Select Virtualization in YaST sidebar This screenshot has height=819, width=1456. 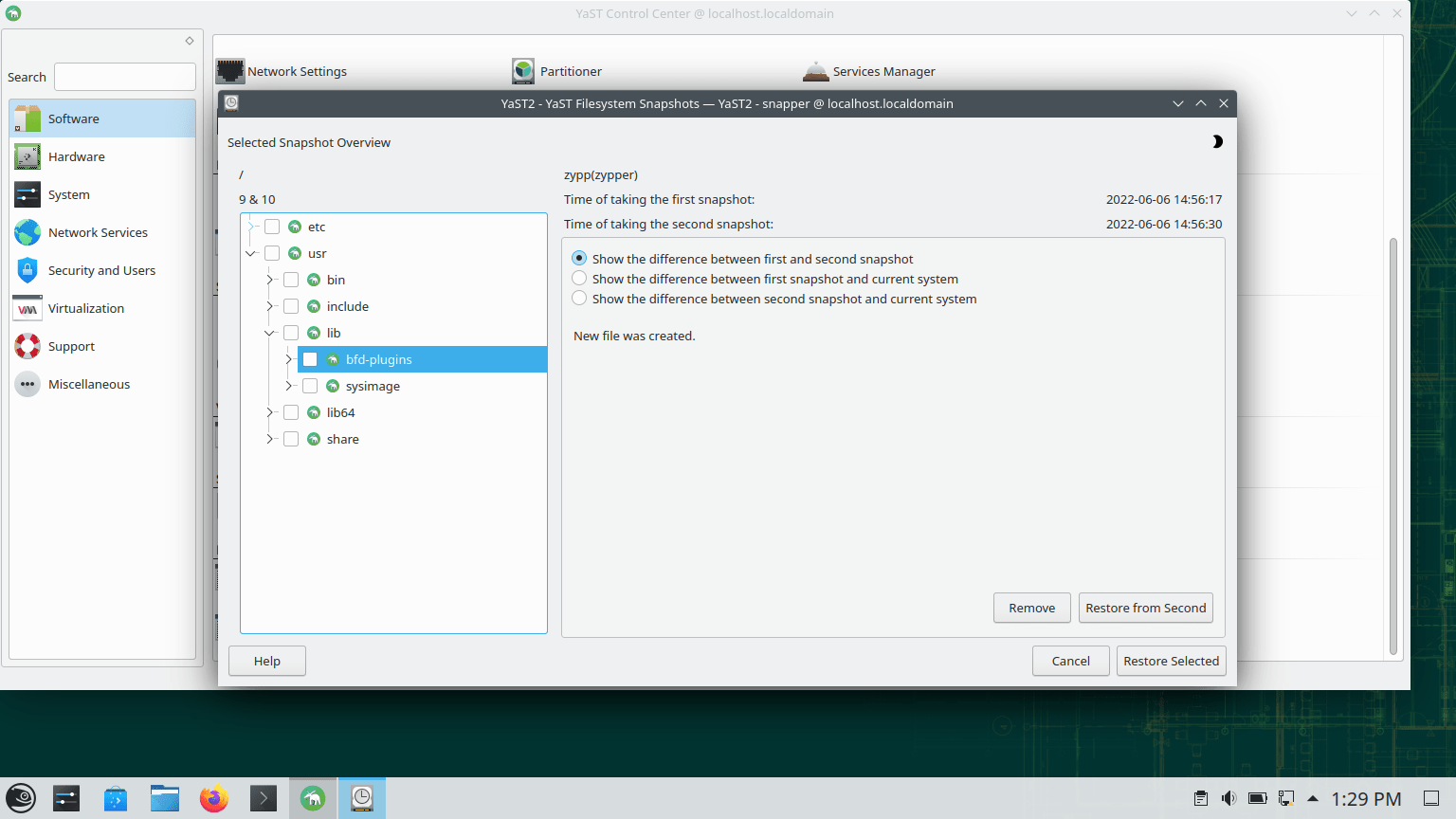[x=102, y=308]
